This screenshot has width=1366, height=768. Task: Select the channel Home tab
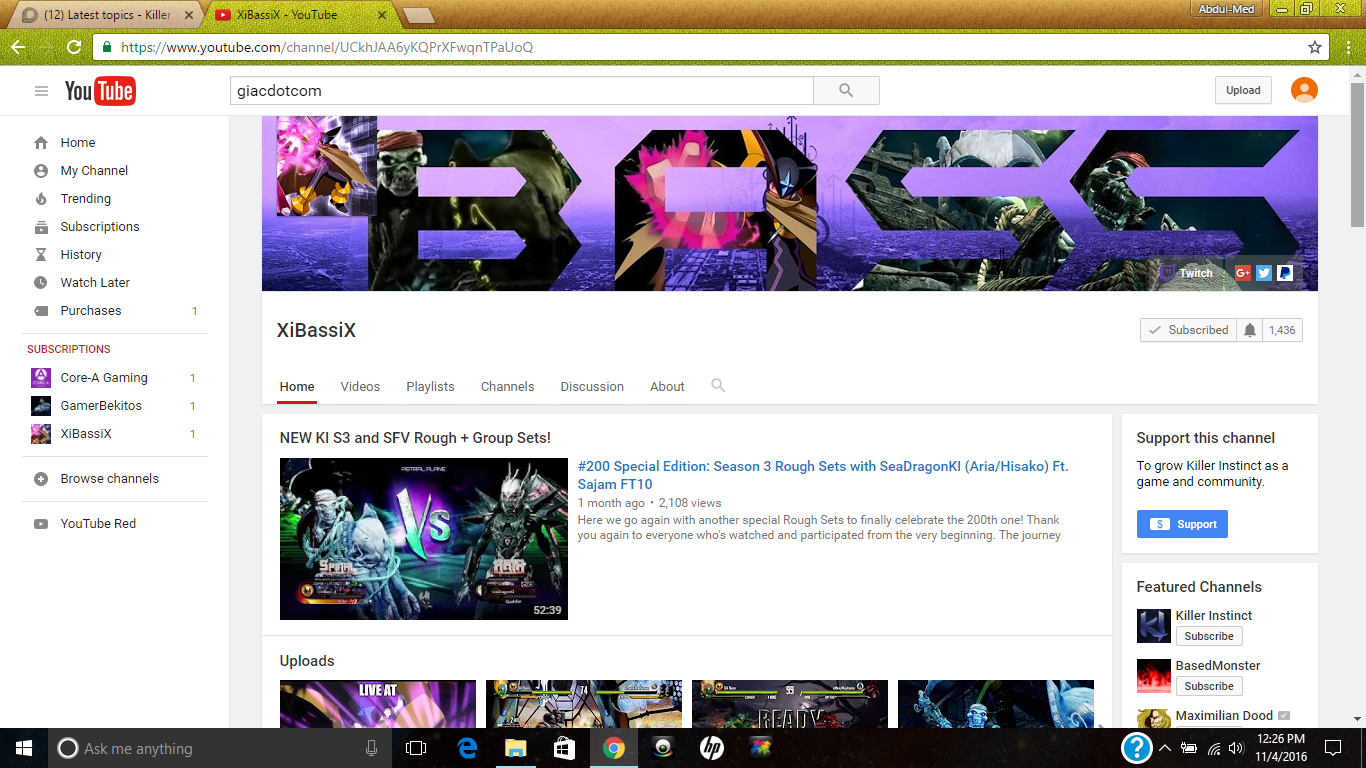click(297, 386)
